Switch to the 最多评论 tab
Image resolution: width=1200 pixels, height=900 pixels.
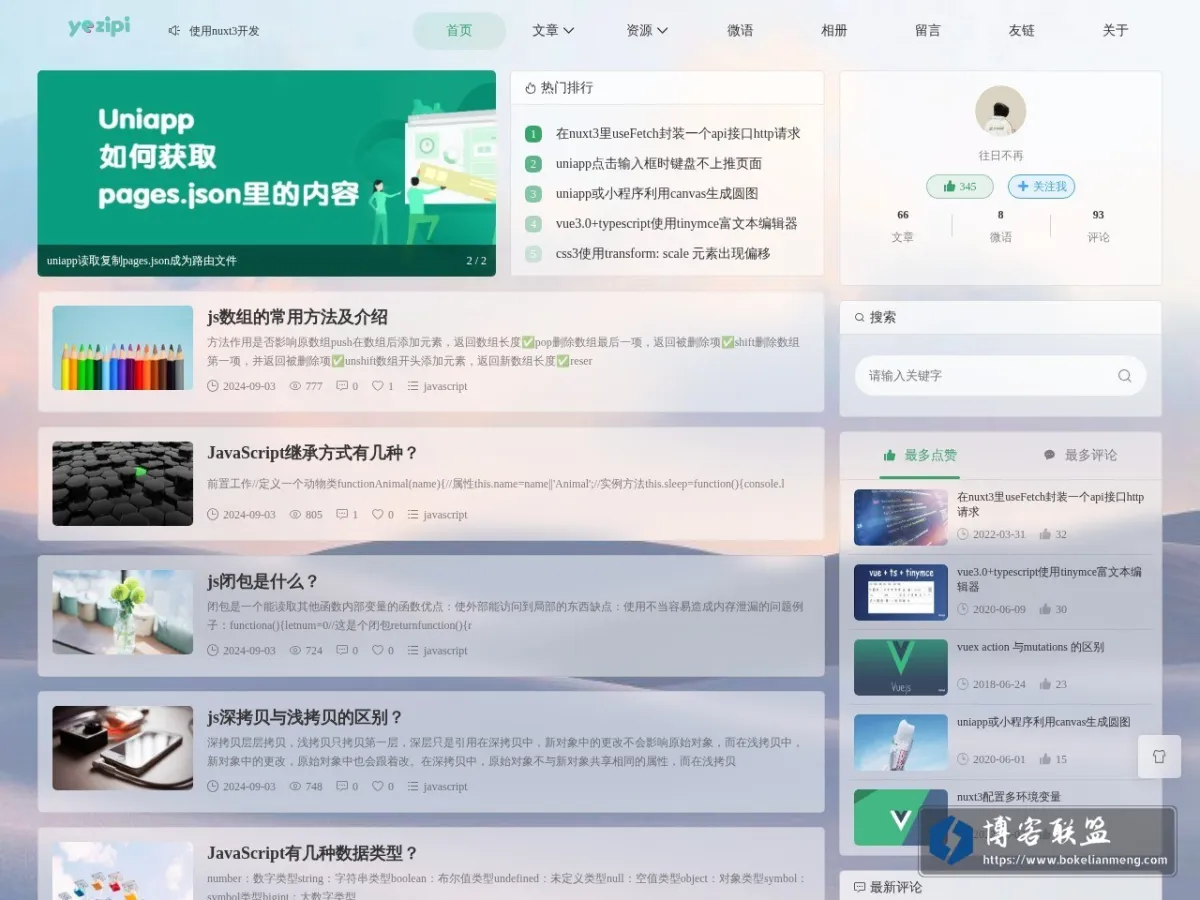click(1080, 456)
